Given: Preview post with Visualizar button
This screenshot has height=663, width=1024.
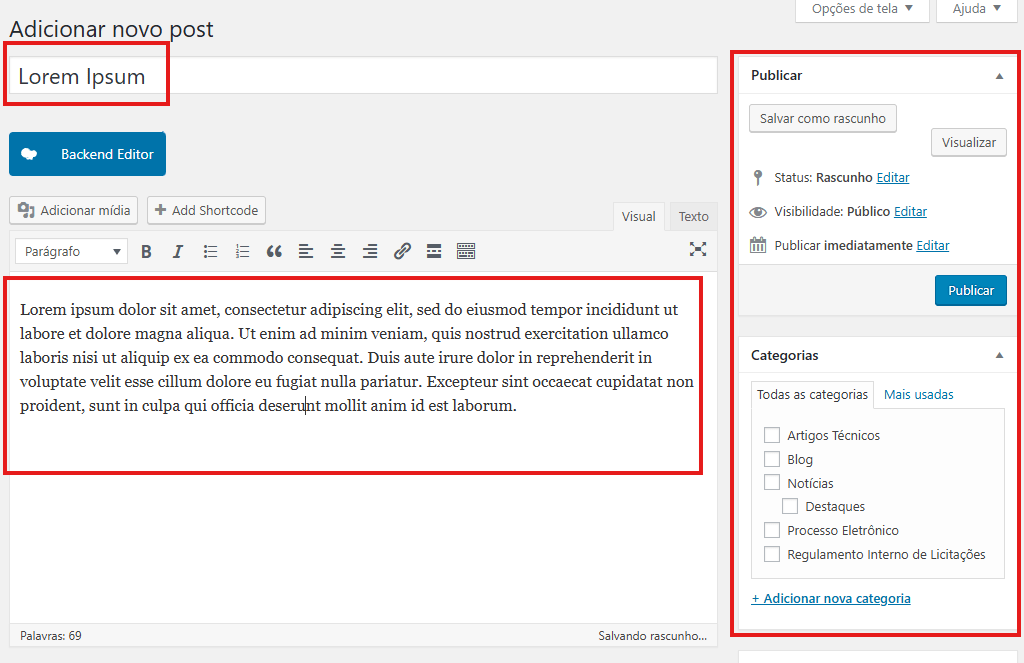Looking at the screenshot, I should click(968, 142).
